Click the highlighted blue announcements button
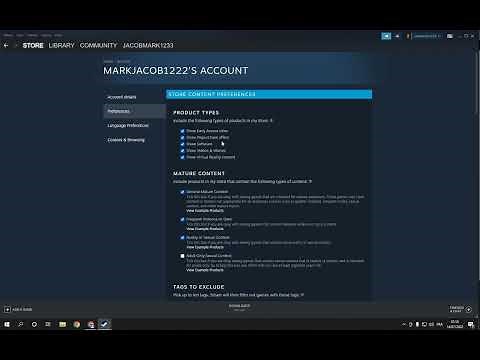This screenshot has width=480, height=360. coord(386,36)
